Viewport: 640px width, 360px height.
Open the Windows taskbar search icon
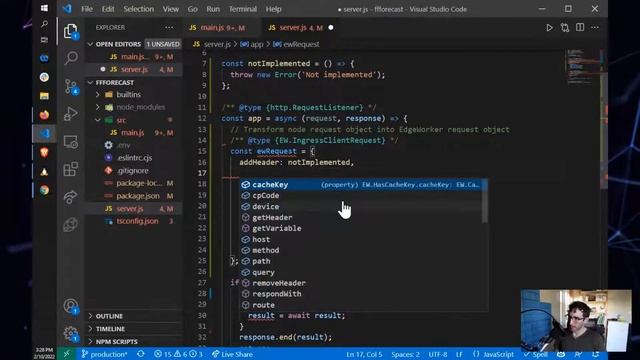44,24
